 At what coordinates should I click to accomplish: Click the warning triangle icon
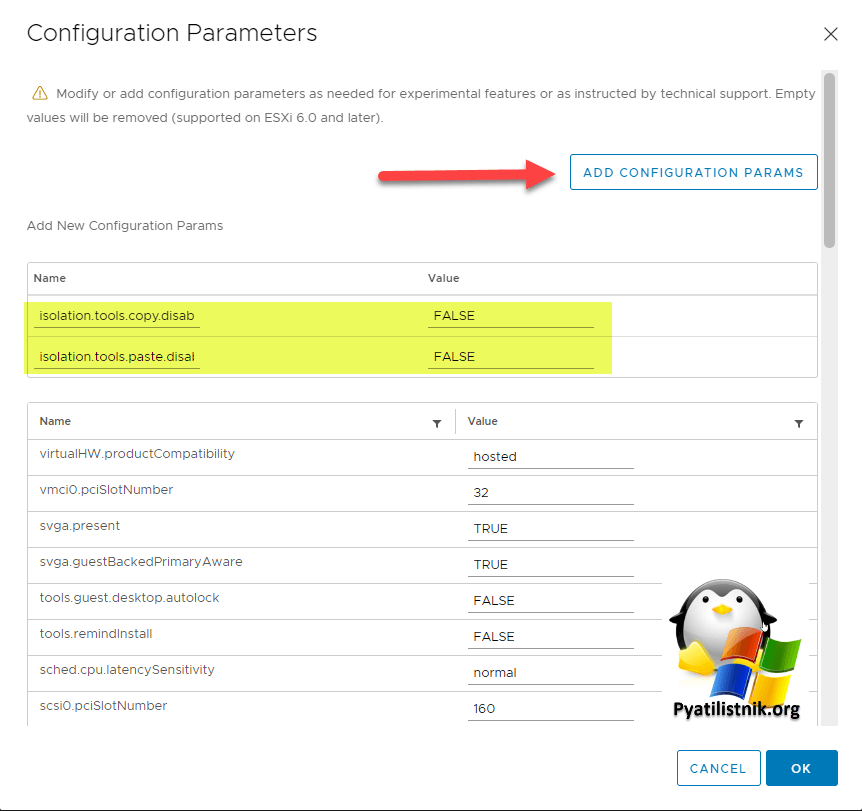40,93
